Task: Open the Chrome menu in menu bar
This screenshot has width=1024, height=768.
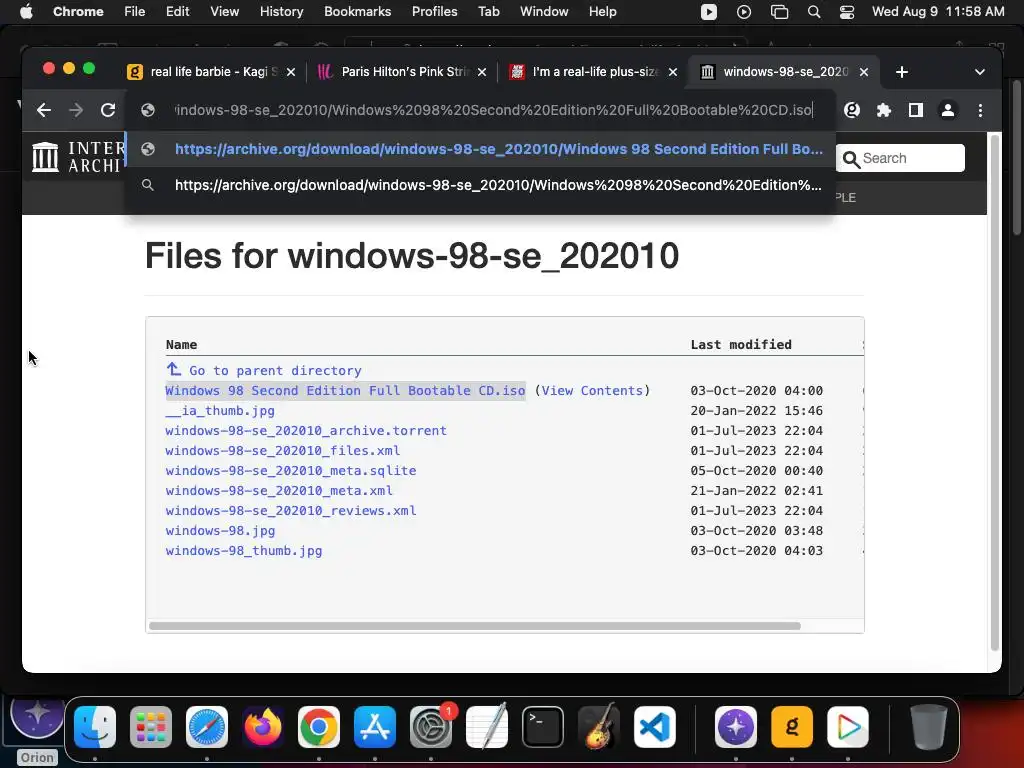Action: [78, 12]
